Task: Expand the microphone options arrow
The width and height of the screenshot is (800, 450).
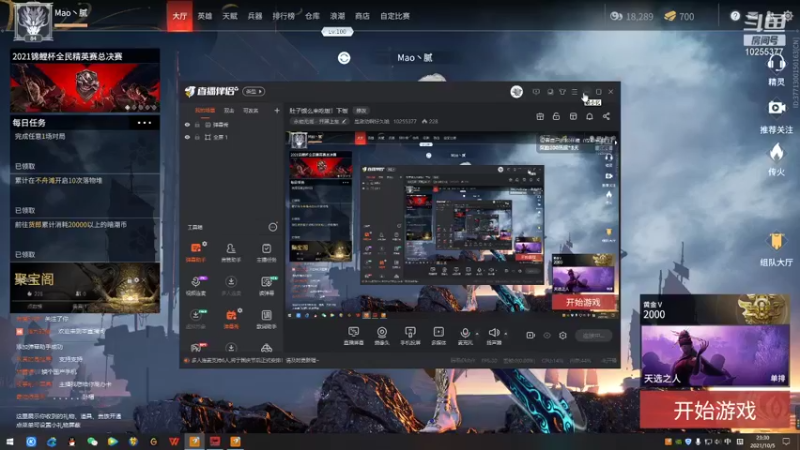Action: pos(477,334)
